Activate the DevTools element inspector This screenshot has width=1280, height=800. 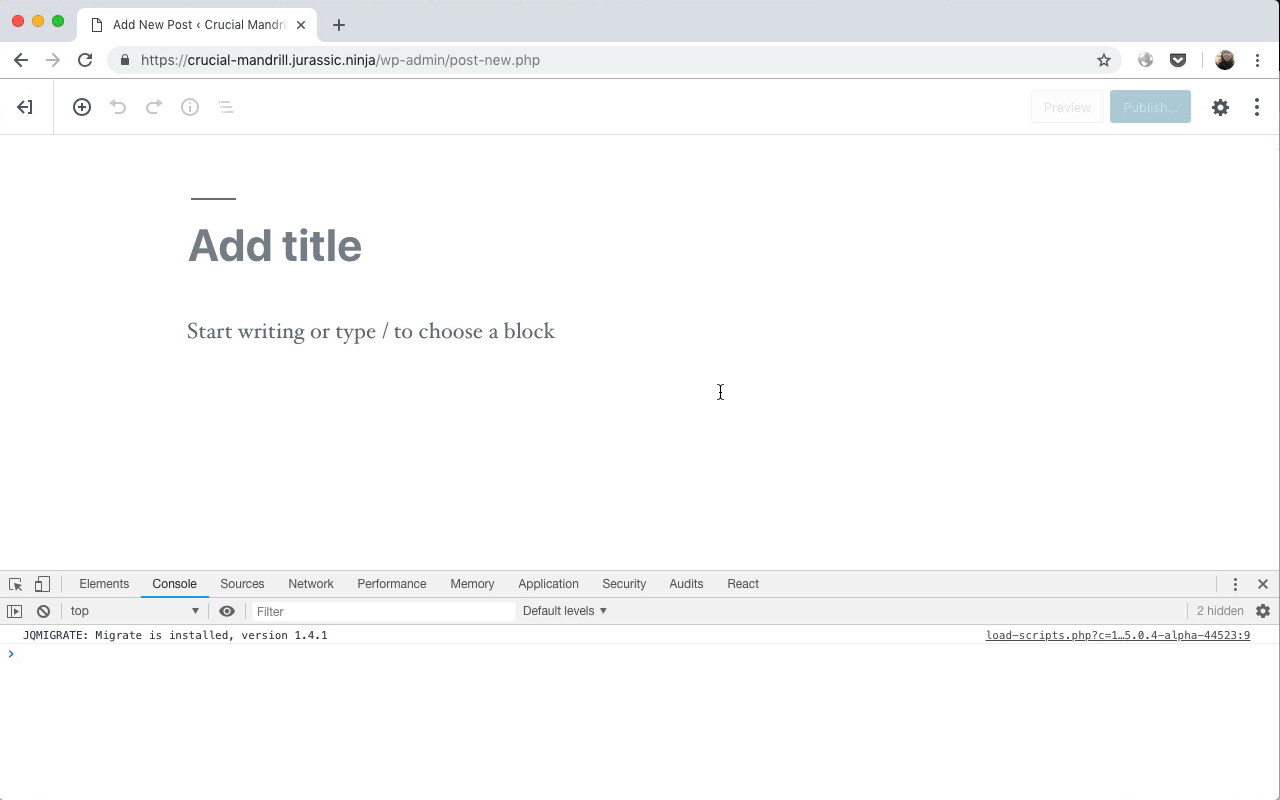coord(15,584)
